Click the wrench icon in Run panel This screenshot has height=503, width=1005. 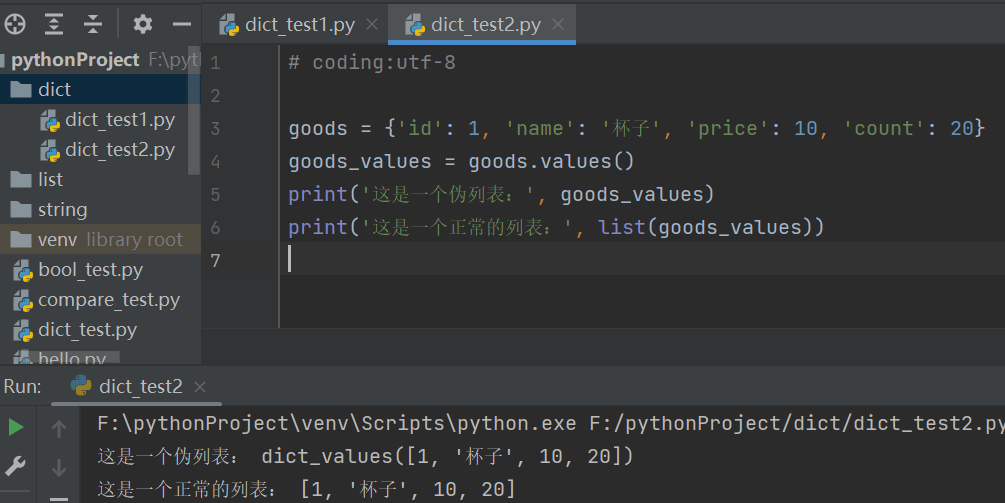click(16, 466)
